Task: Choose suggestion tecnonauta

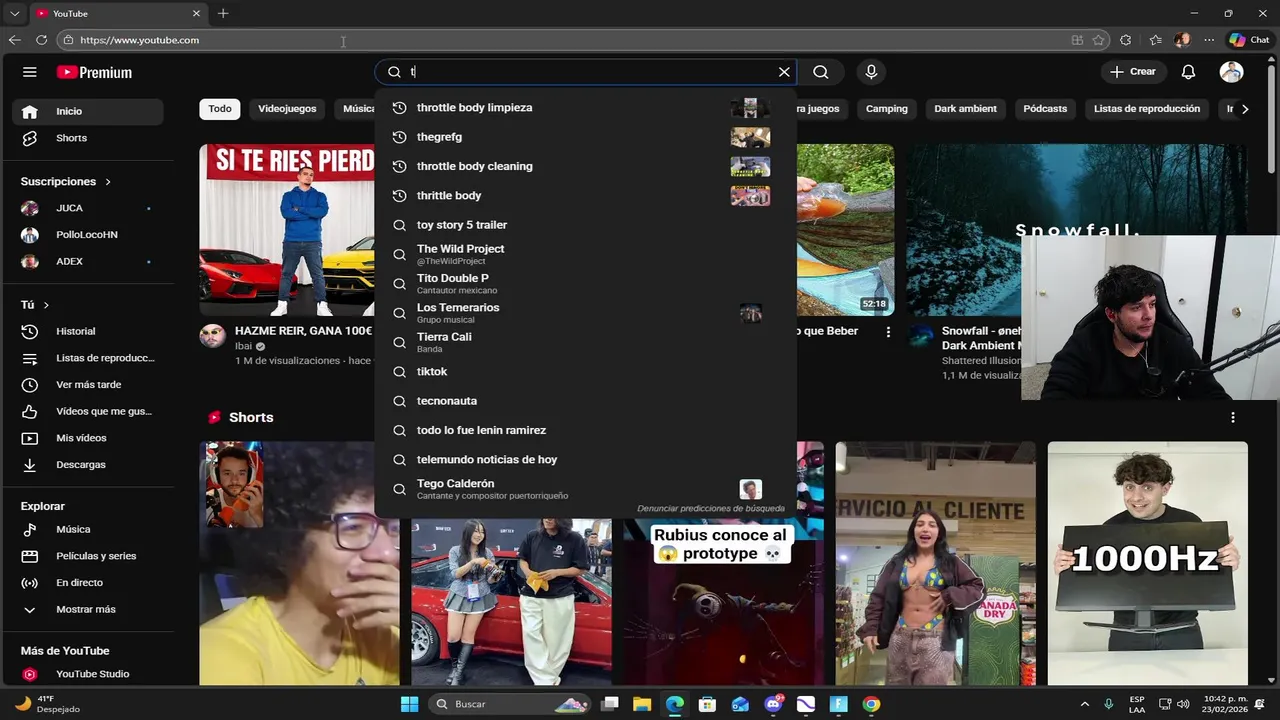Action: (x=585, y=401)
